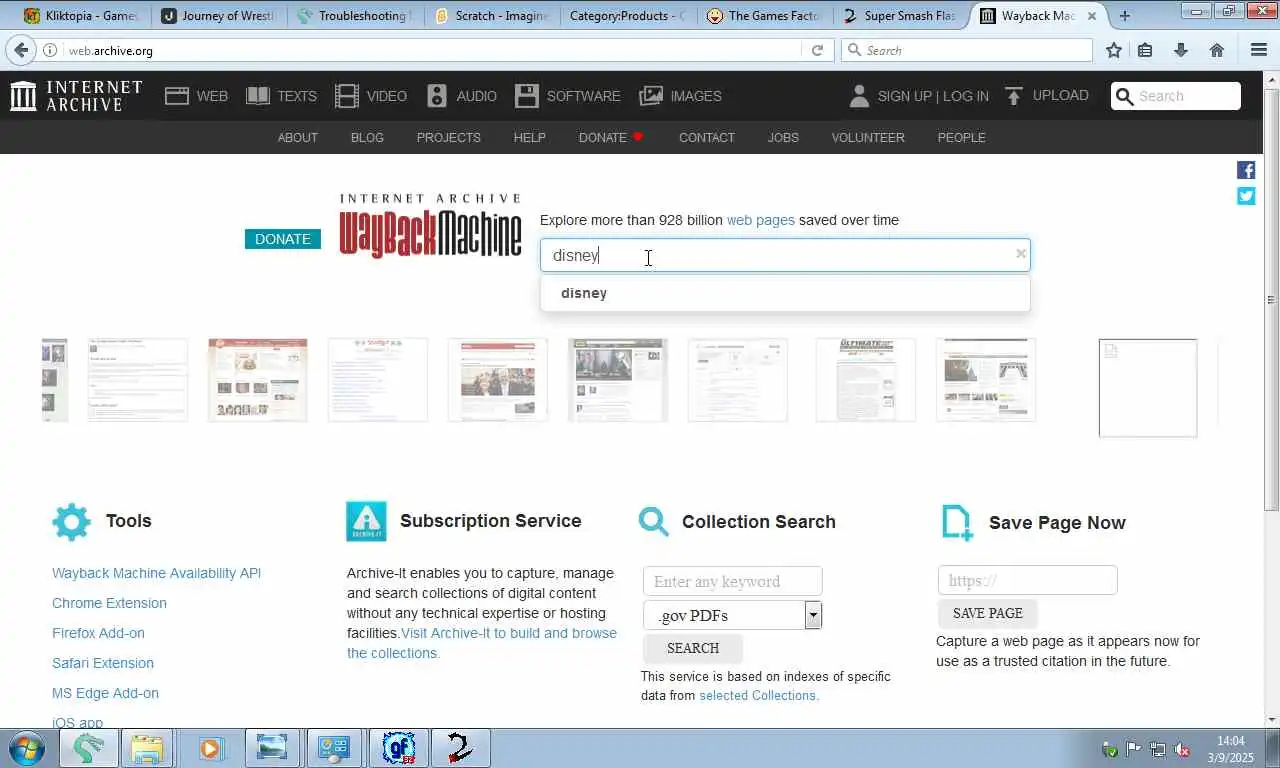Viewport: 1280px width, 768px height.
Task: Switch to Journey of Wrestling tab
Action: pyautogui.click(x=220, y=16)
